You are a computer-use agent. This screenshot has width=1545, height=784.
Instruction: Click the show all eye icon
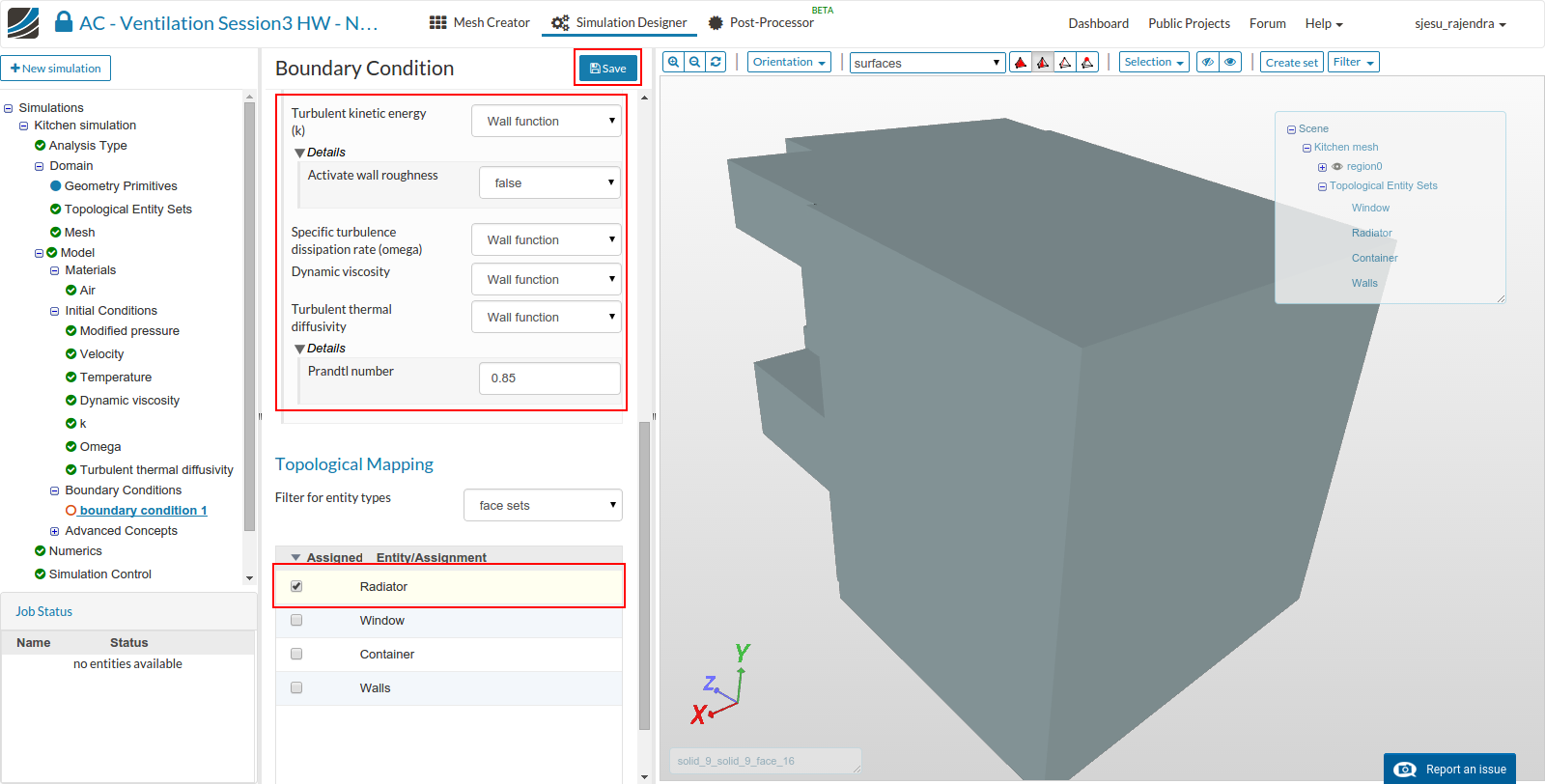click(x=1230, y=62)
